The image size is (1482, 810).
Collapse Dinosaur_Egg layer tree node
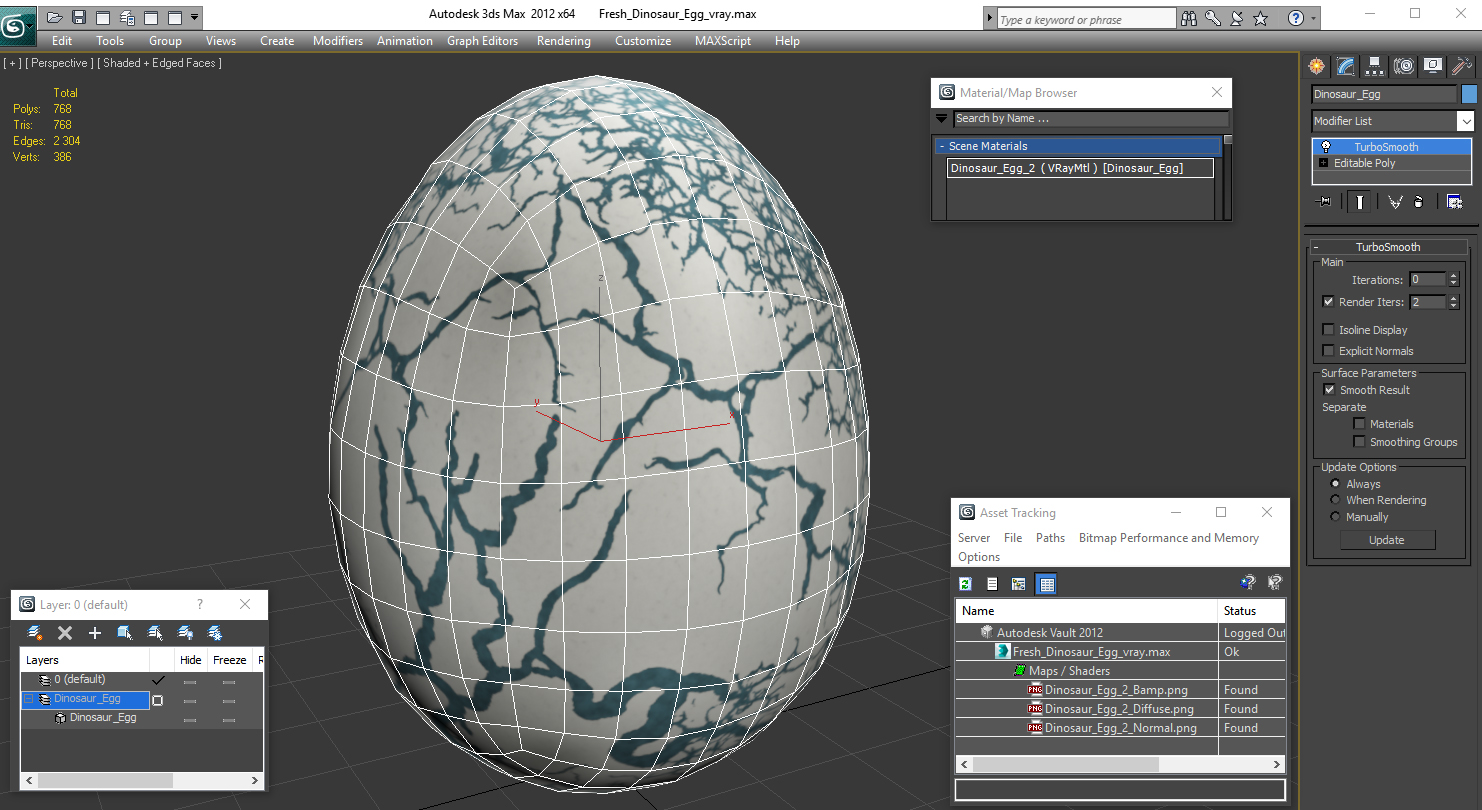tap(29, 699)
